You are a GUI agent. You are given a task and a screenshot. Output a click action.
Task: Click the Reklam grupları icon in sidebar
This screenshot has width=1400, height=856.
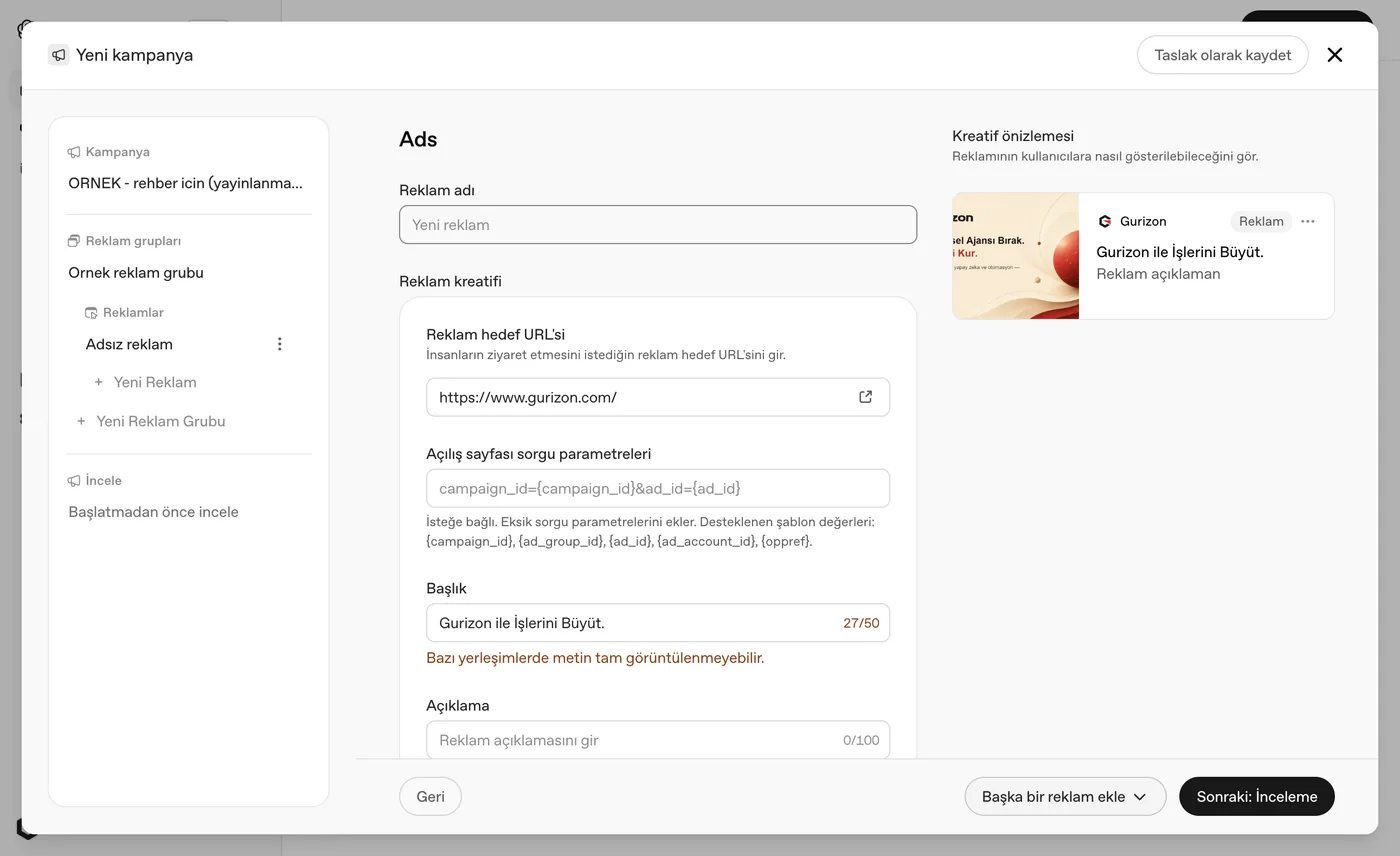point(74,241)
